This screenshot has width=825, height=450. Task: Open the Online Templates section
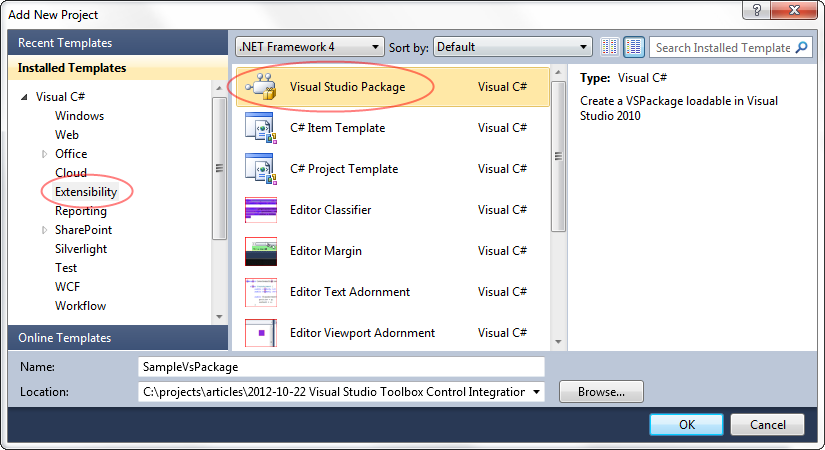click(109, 338)
